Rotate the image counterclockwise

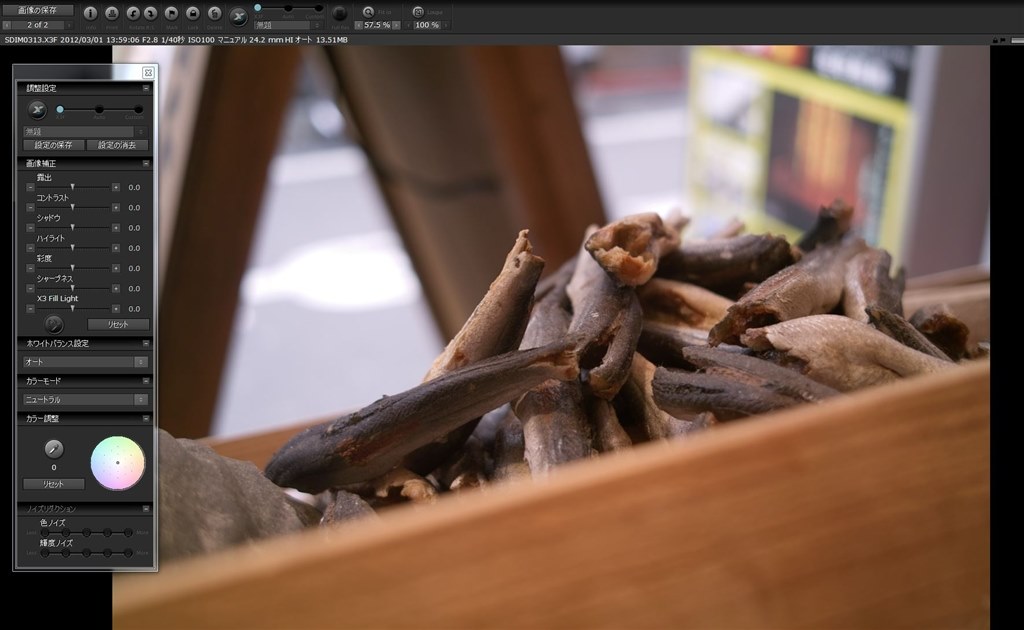click(x=134, y=13)
